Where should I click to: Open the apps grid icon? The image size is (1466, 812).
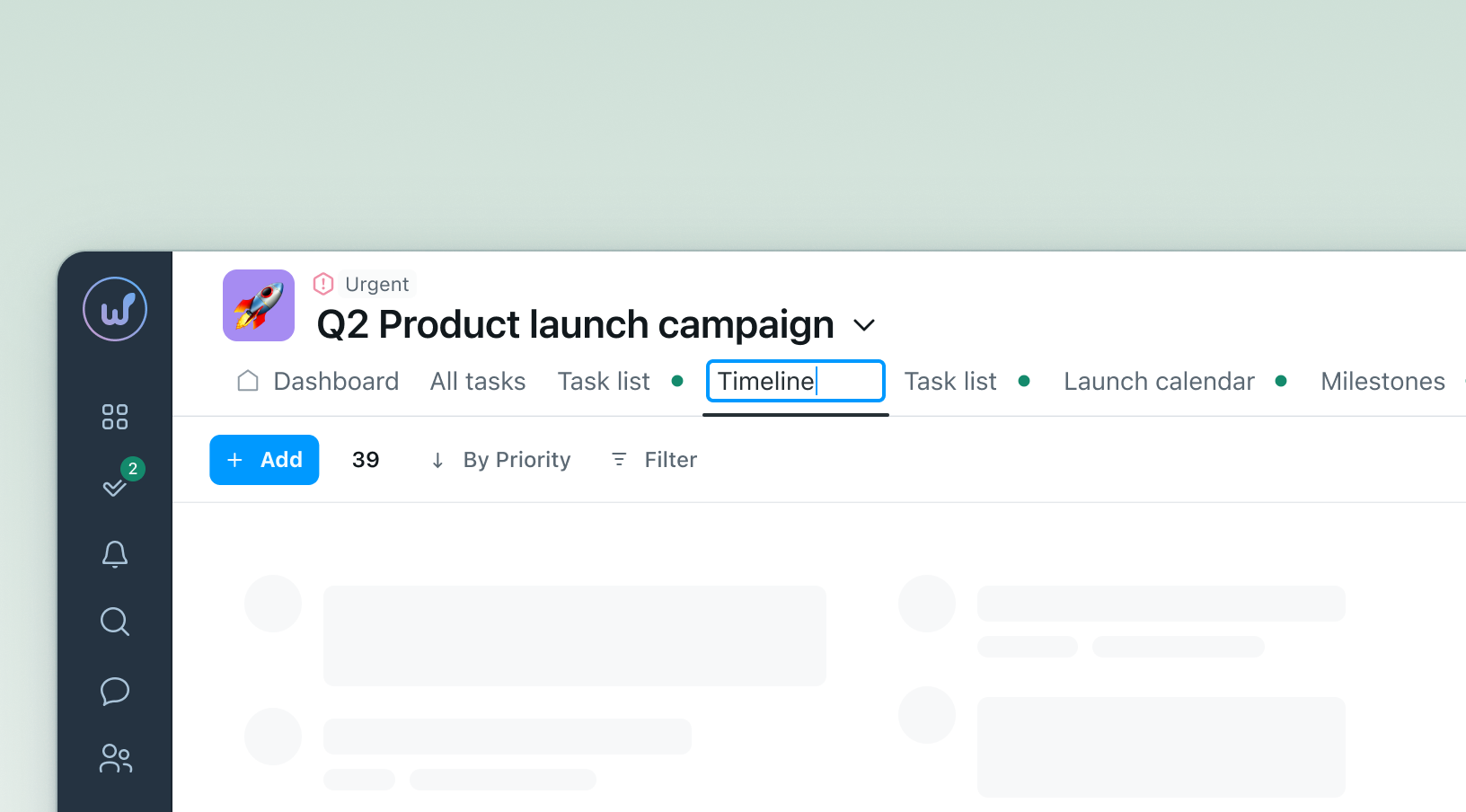coord(115,417)
